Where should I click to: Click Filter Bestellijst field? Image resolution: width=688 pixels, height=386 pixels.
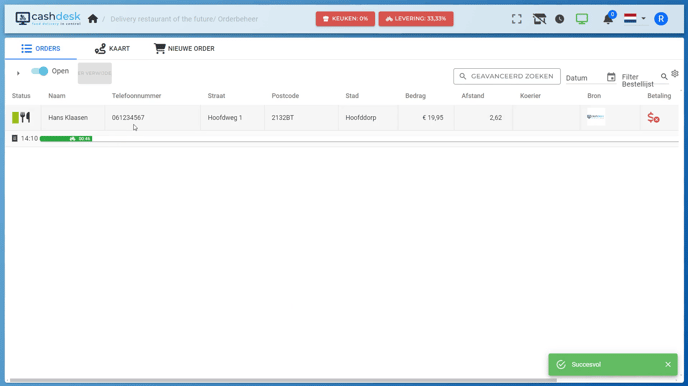pyautogui.click(x=640, y=80)
